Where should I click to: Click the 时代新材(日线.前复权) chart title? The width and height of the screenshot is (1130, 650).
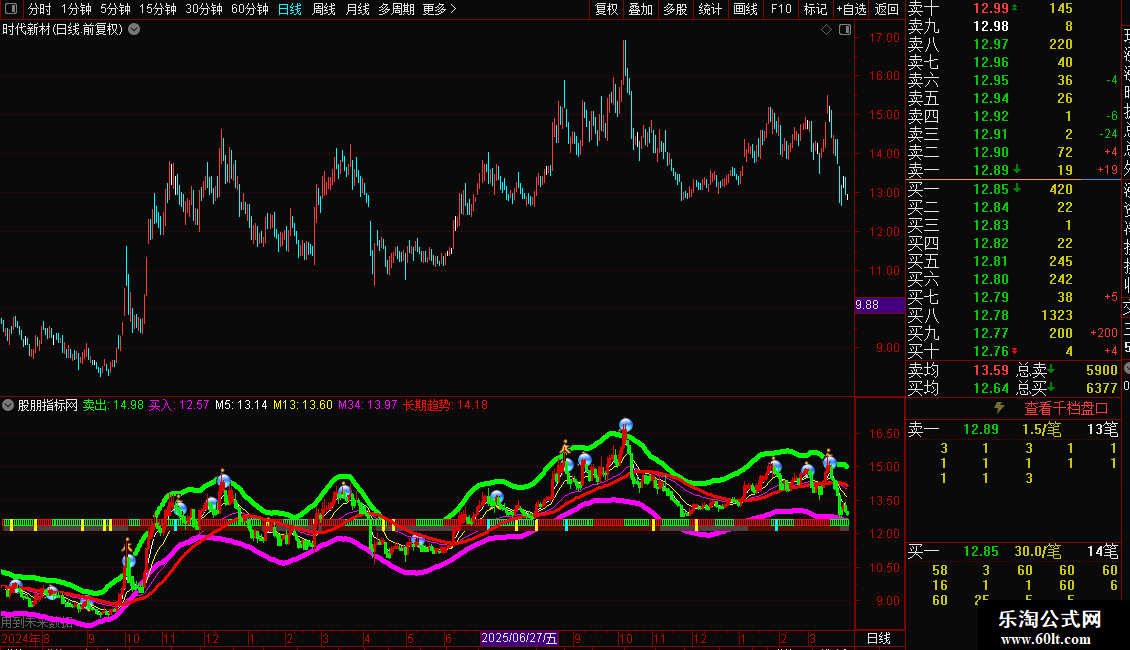pos(62,30)
